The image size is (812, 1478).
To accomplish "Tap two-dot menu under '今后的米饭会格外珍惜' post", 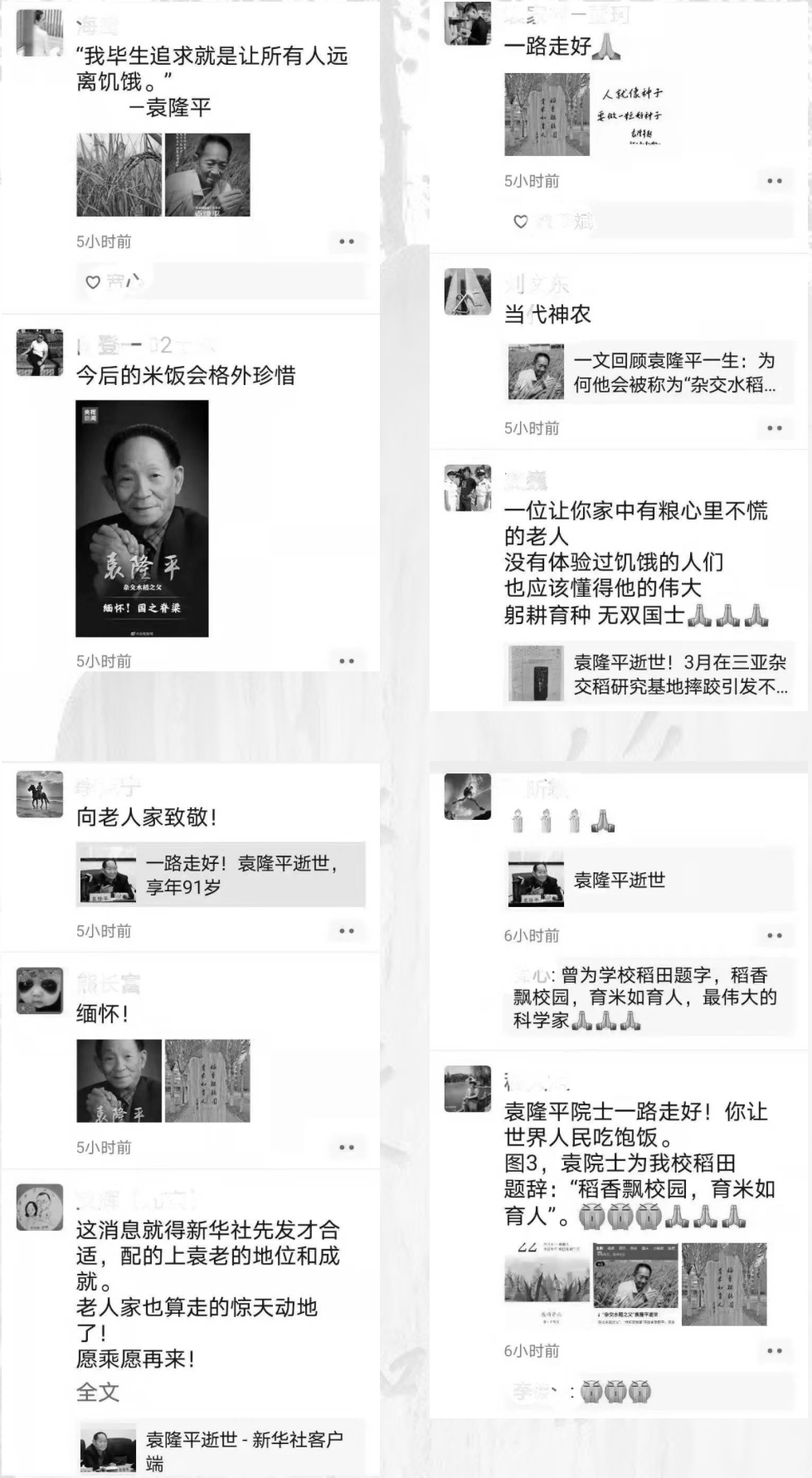I will pyautogui.click(x=347, y=661).
